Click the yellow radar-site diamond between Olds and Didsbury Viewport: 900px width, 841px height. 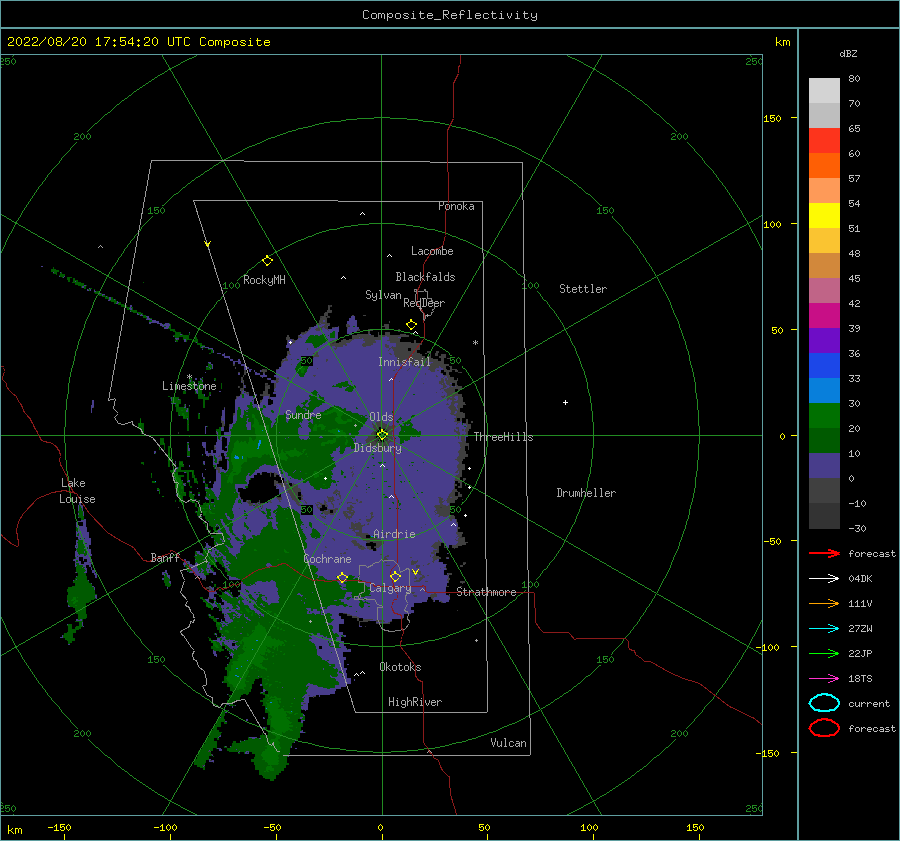[382, 435]
